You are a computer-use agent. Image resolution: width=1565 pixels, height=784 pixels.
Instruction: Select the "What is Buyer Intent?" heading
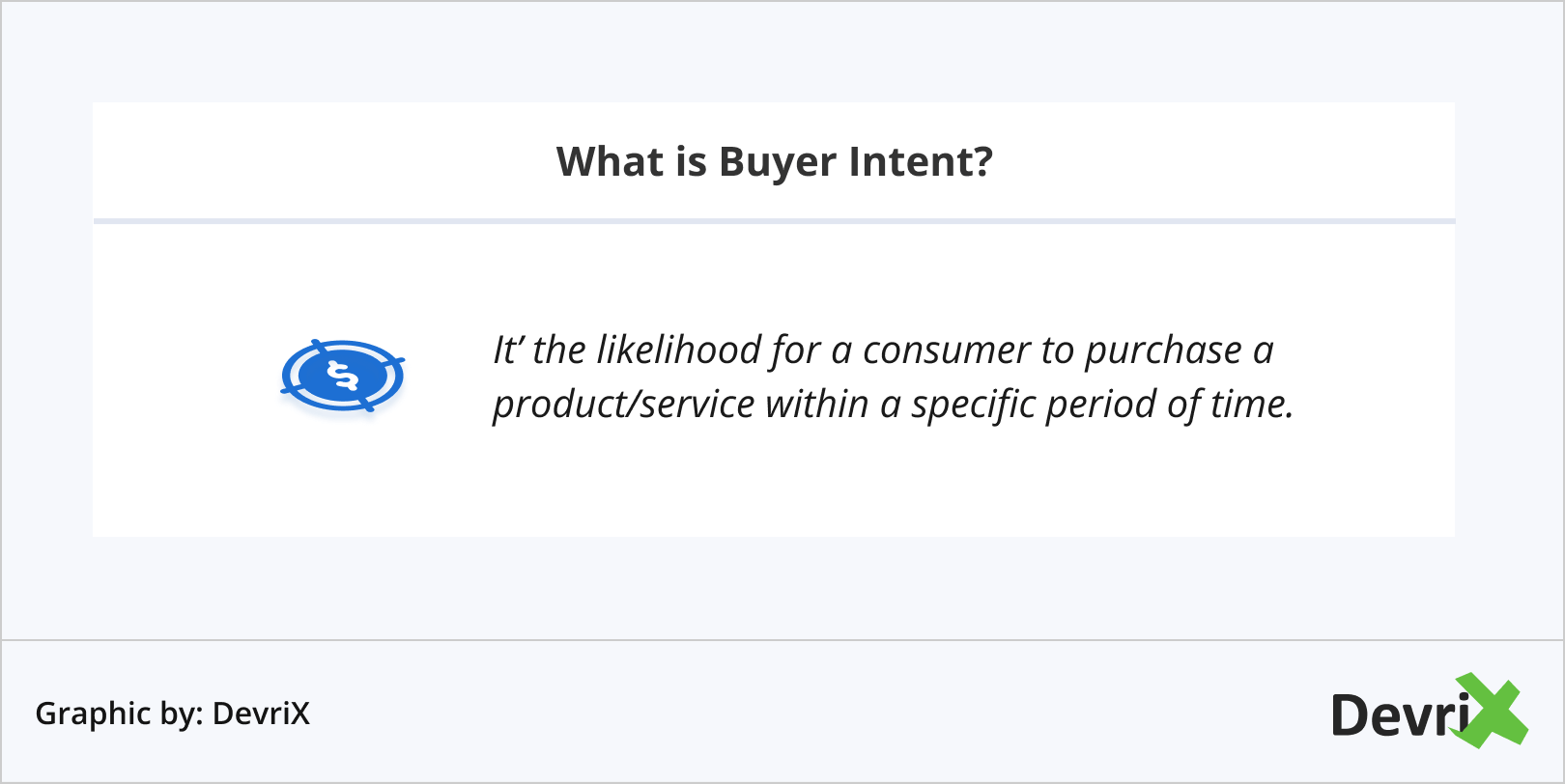[x=774, y=161]
